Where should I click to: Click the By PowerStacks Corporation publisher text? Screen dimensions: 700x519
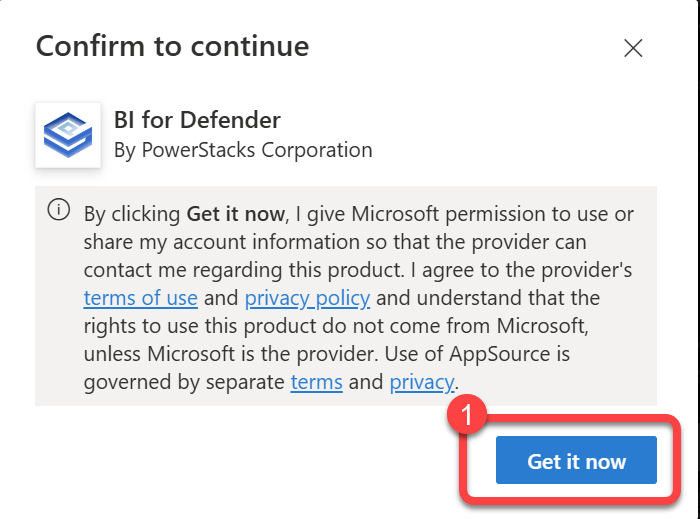[x=243, y=151]
